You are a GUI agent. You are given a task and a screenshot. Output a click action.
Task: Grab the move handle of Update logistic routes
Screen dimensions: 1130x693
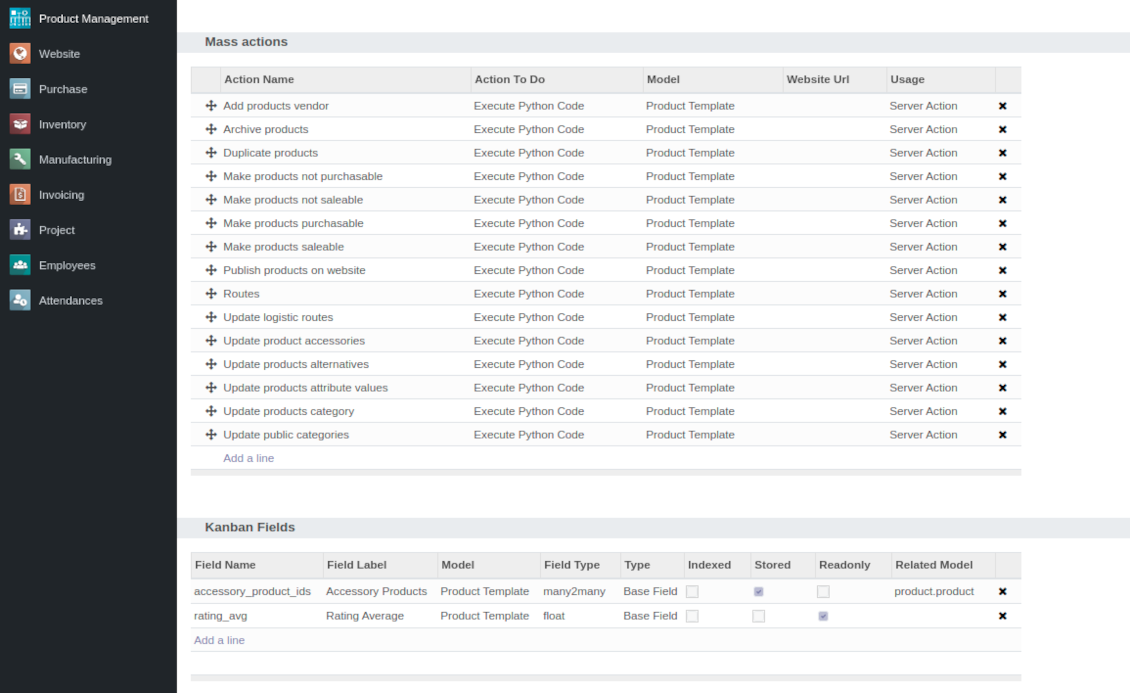[x=211, y=317]
